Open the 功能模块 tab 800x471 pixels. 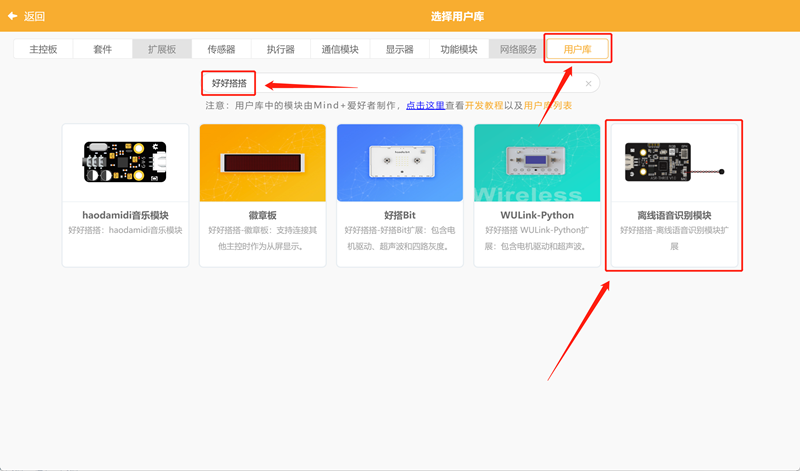(x=459, y=49)
